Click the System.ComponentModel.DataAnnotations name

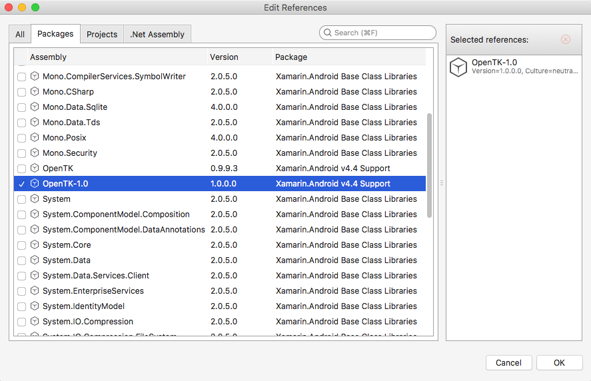tap(124, 230)
